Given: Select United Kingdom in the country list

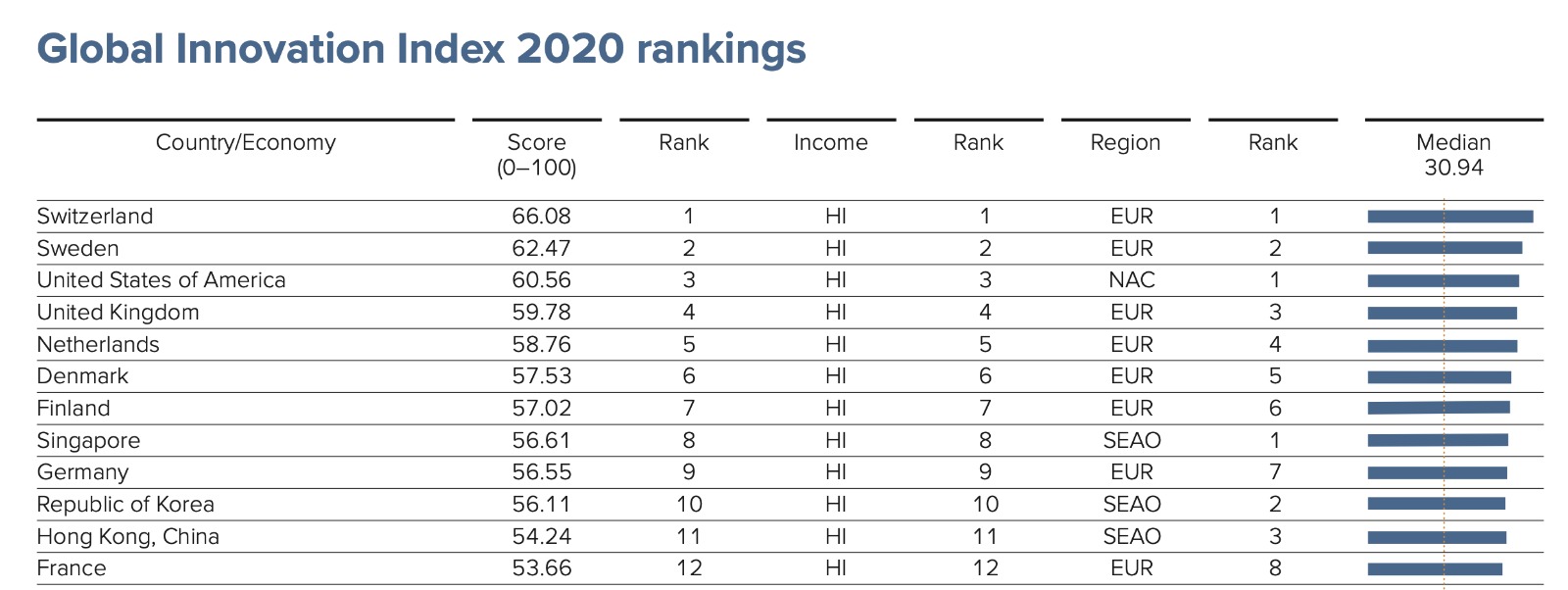Looking at the screenshot, I should [x=118, y=313].
